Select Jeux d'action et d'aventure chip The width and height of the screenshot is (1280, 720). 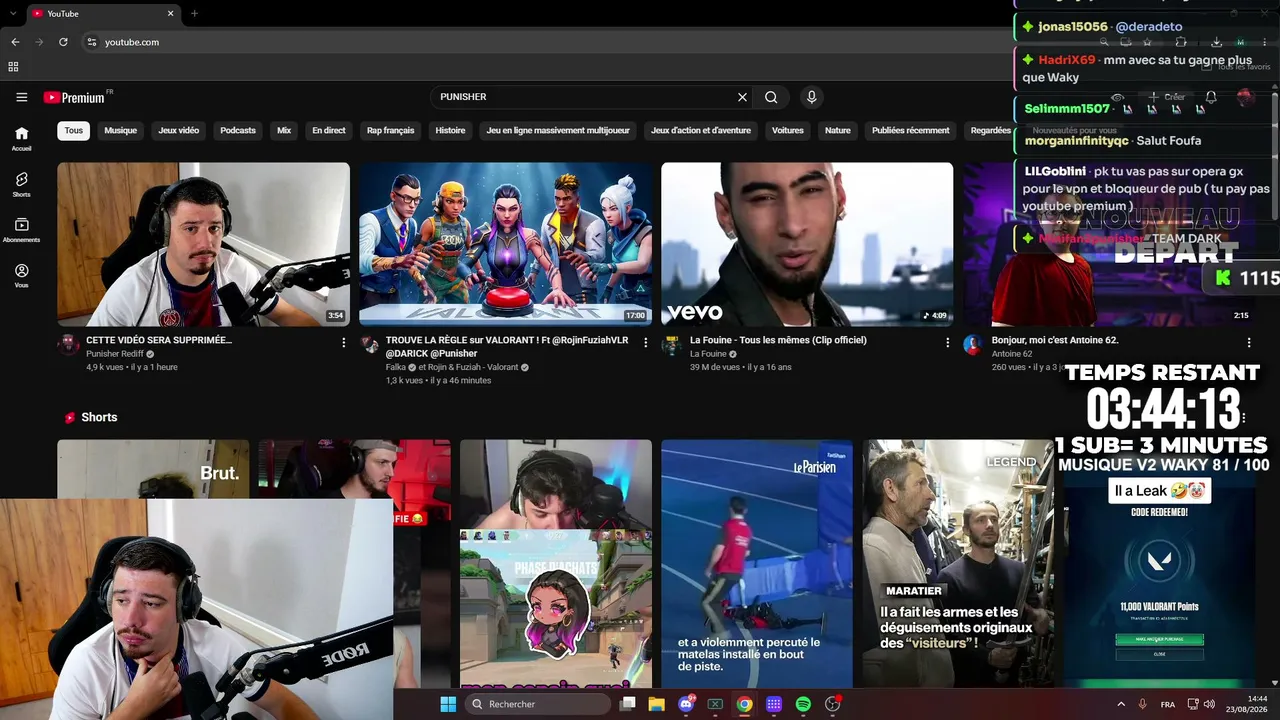click(x=701, y=130)
